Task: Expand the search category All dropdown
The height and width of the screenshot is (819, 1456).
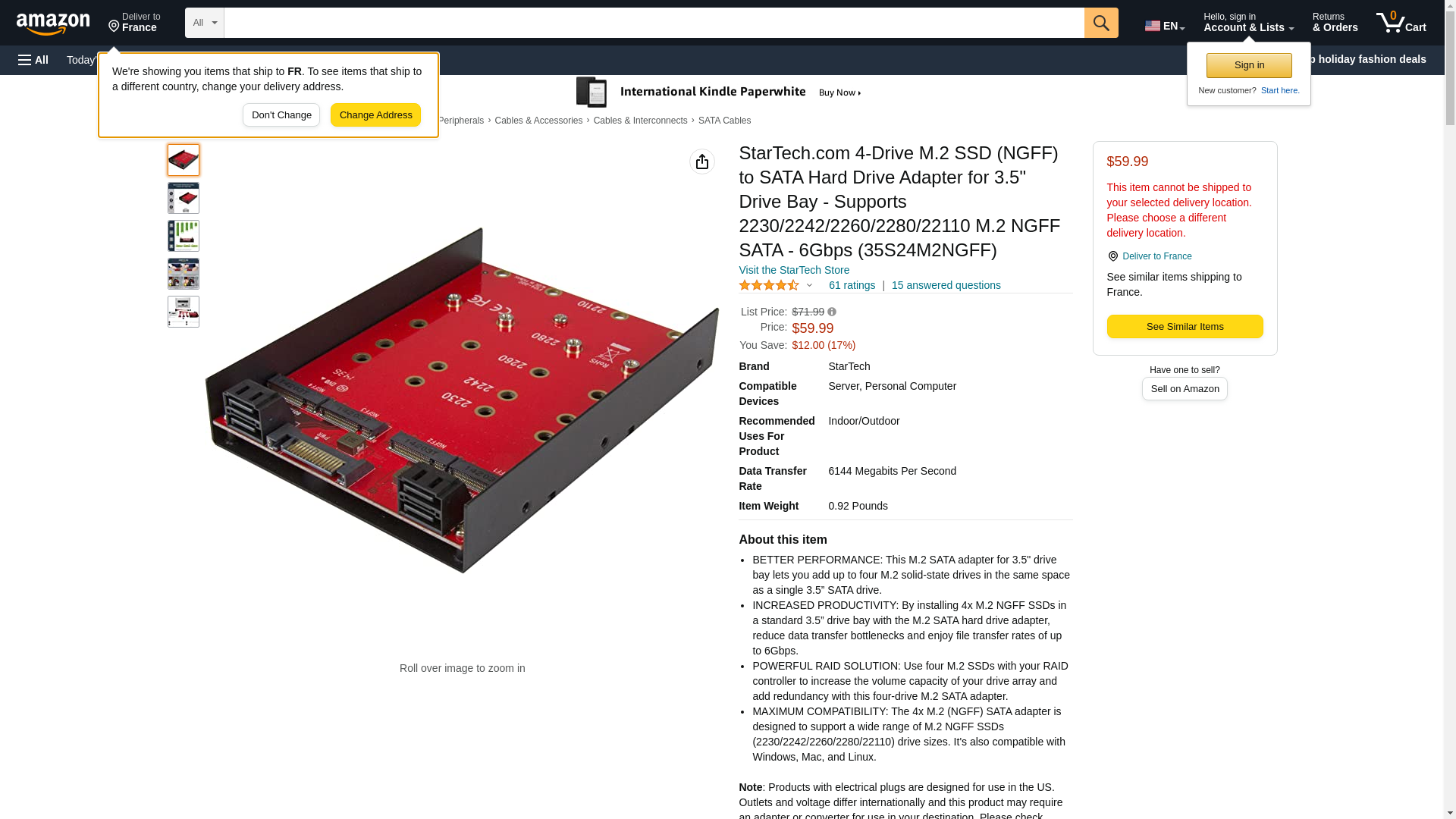Action: (x=205, y=23)
